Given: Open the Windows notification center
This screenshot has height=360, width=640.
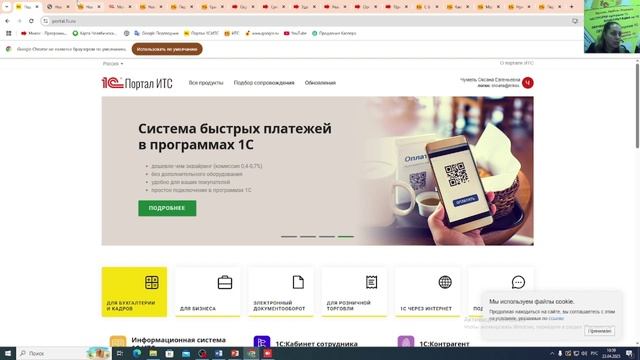Looking at the screenshot, I should 629,353.
